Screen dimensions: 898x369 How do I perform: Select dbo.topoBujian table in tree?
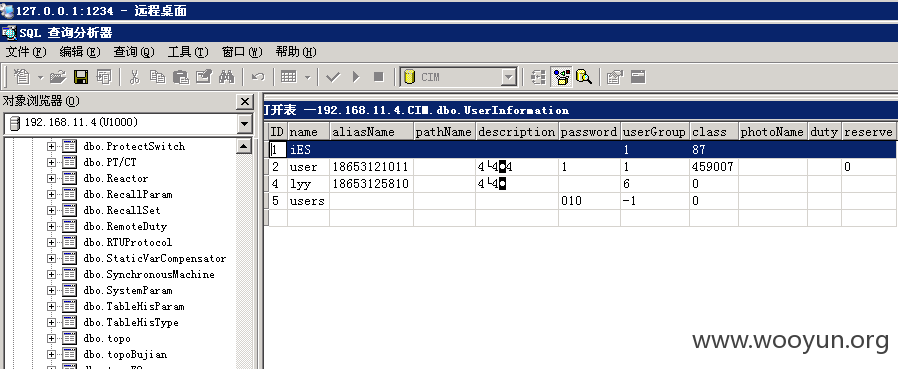coord(125,355)
